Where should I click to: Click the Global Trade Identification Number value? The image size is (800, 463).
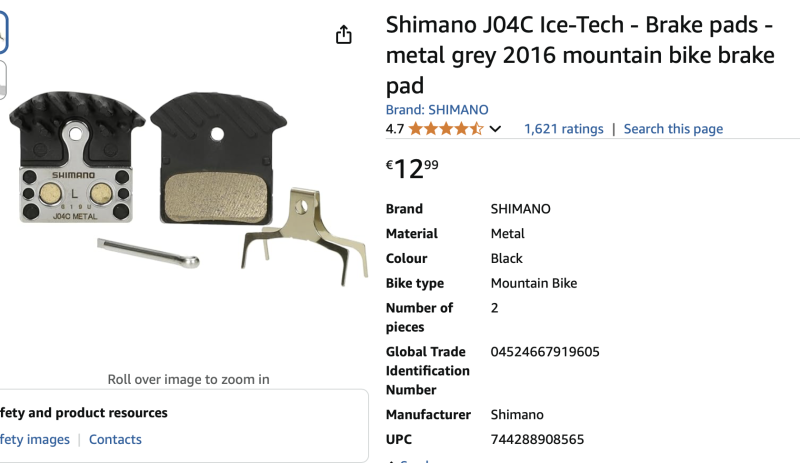[545, 352]
